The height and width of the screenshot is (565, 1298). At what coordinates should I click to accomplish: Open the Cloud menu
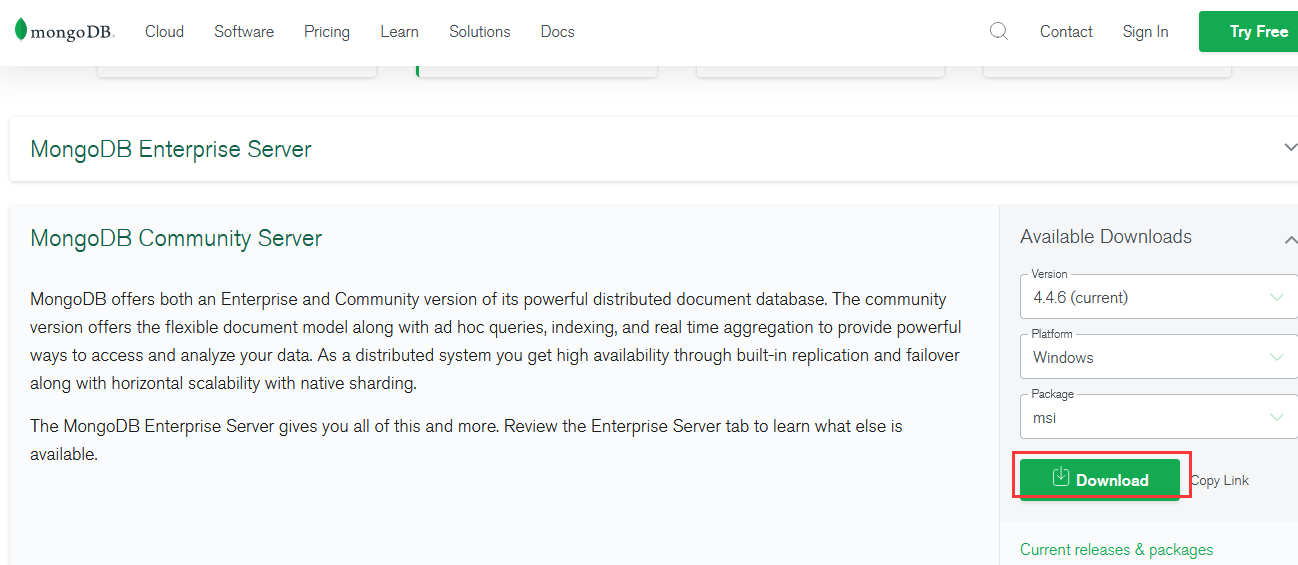coord(164,32)
